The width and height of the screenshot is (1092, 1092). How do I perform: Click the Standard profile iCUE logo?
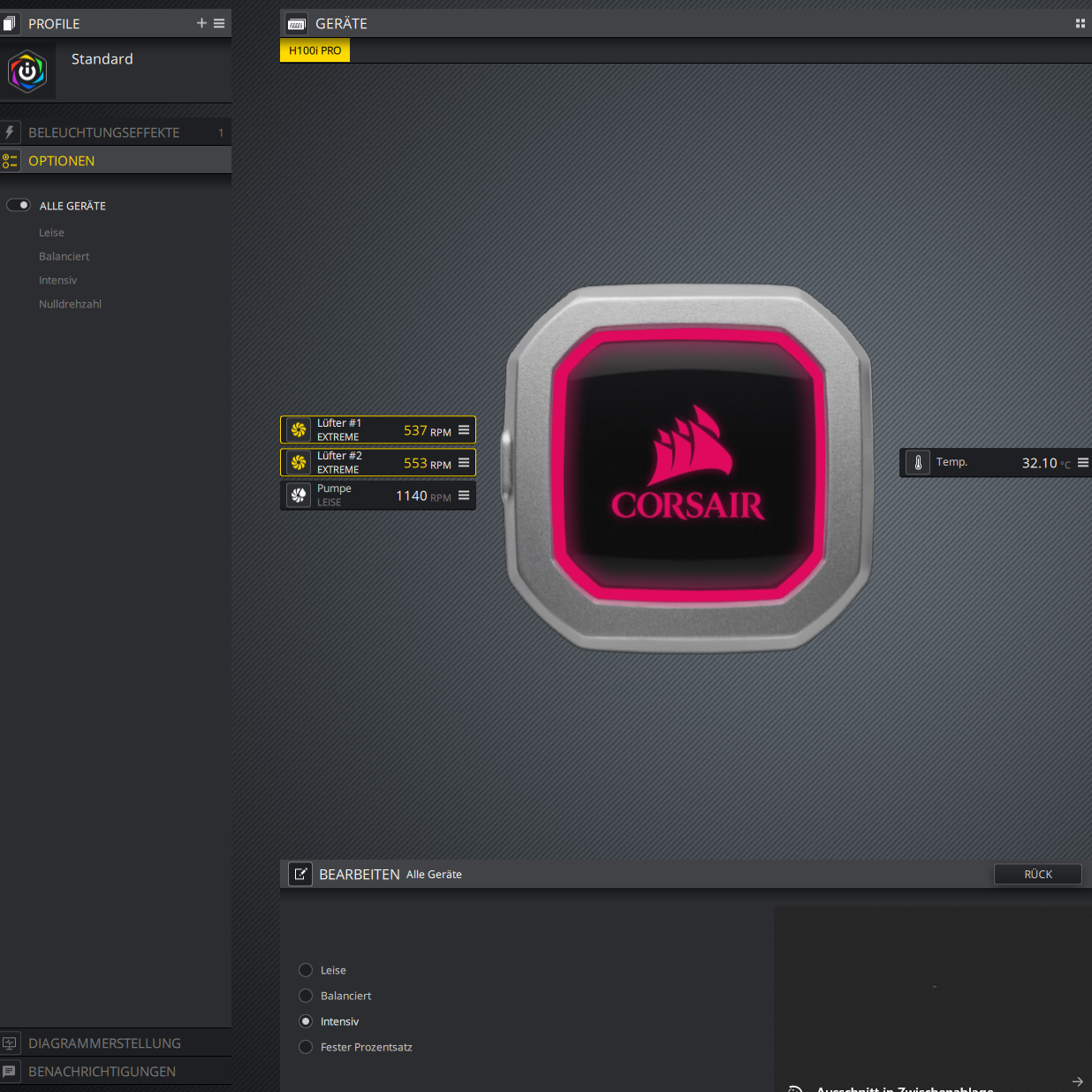coord(27,72)
